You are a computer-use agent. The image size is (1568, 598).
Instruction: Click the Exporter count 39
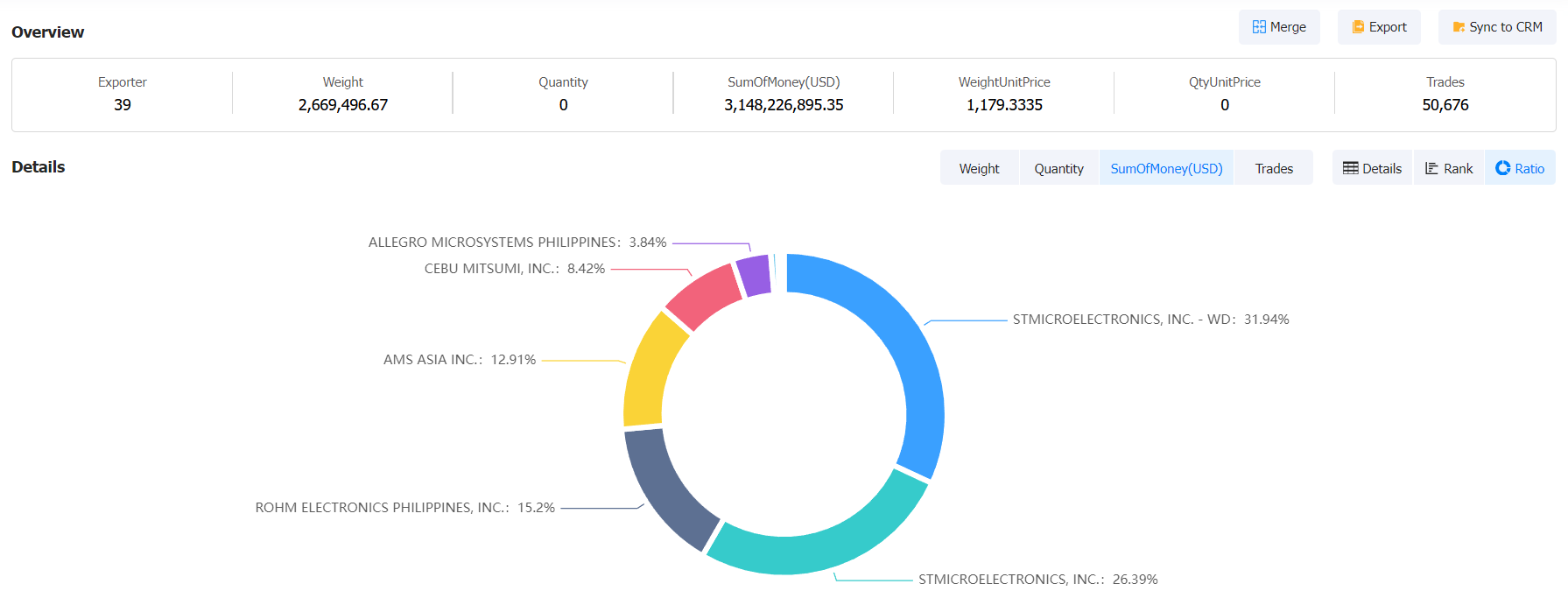point(123,105)
